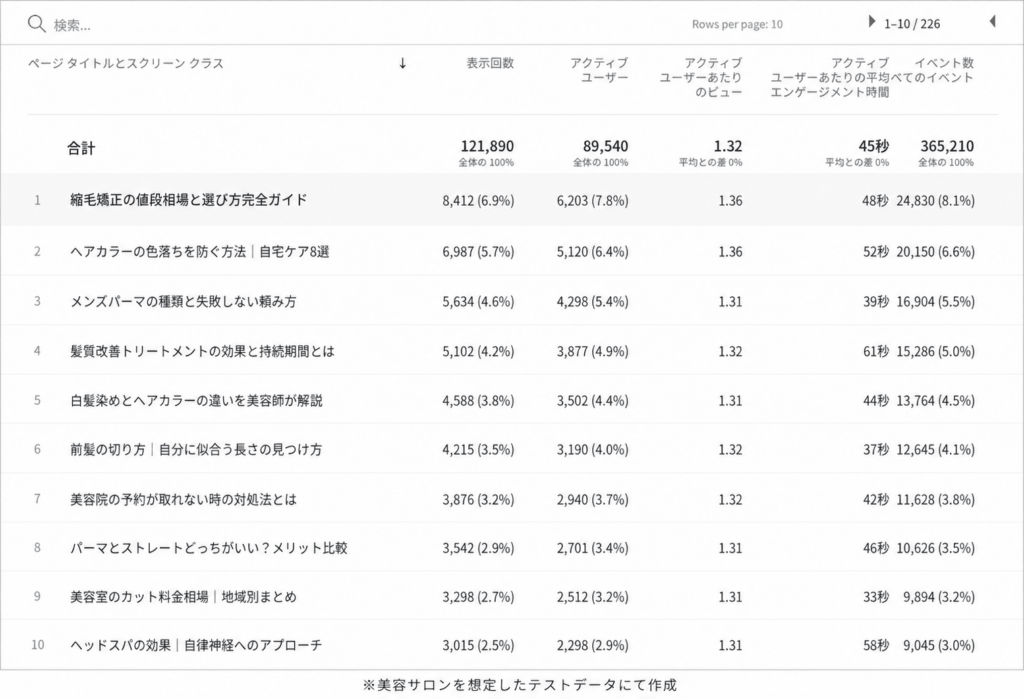The width and height of the screenshot is (1024, 699).
Task: Click events cell 11,628 (3.8%)
Action: tap(935, 499)
